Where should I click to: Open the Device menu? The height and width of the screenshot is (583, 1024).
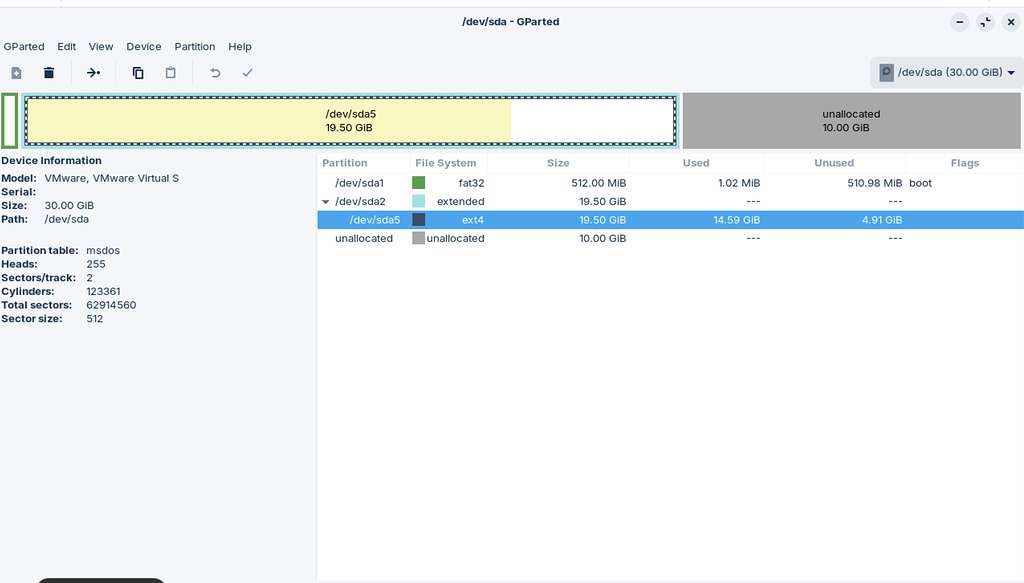[x=143, y=46]
